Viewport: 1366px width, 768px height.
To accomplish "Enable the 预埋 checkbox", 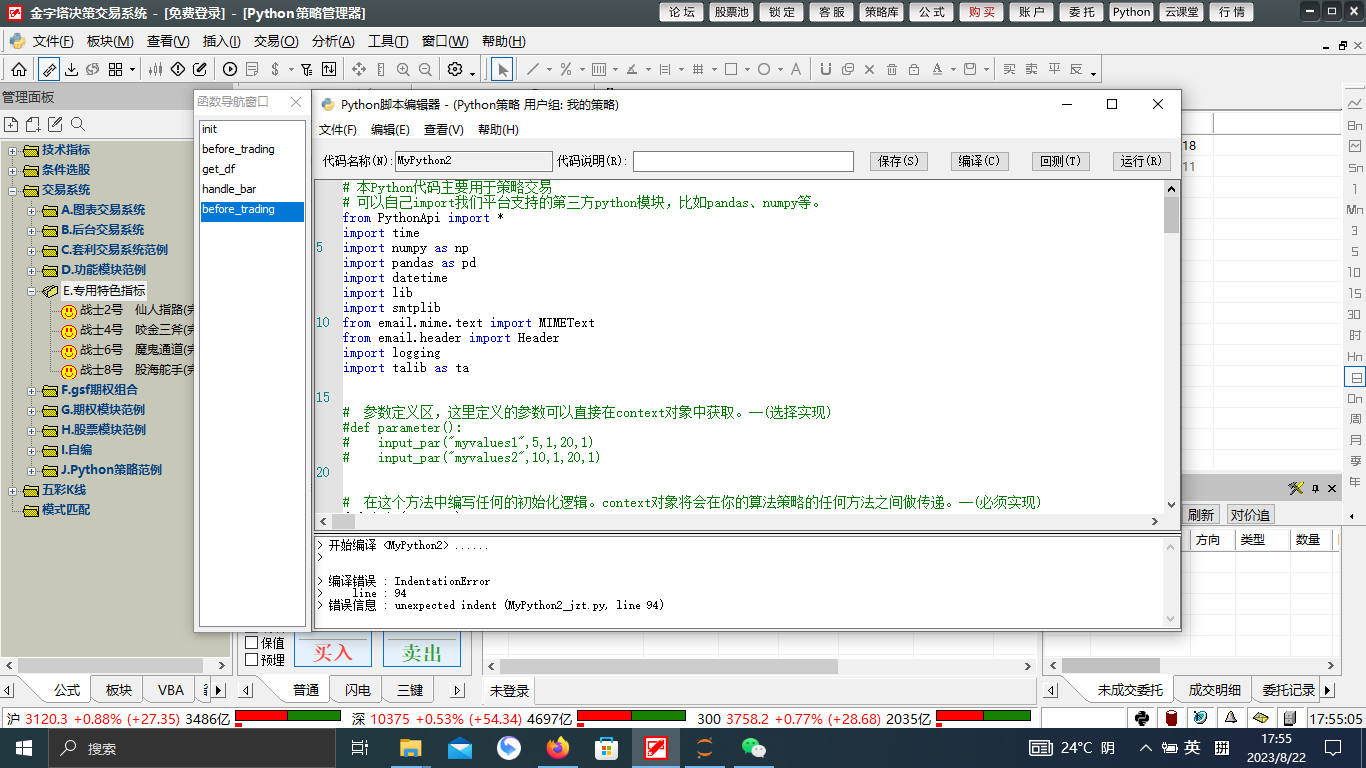I will [x=252, y=660].
